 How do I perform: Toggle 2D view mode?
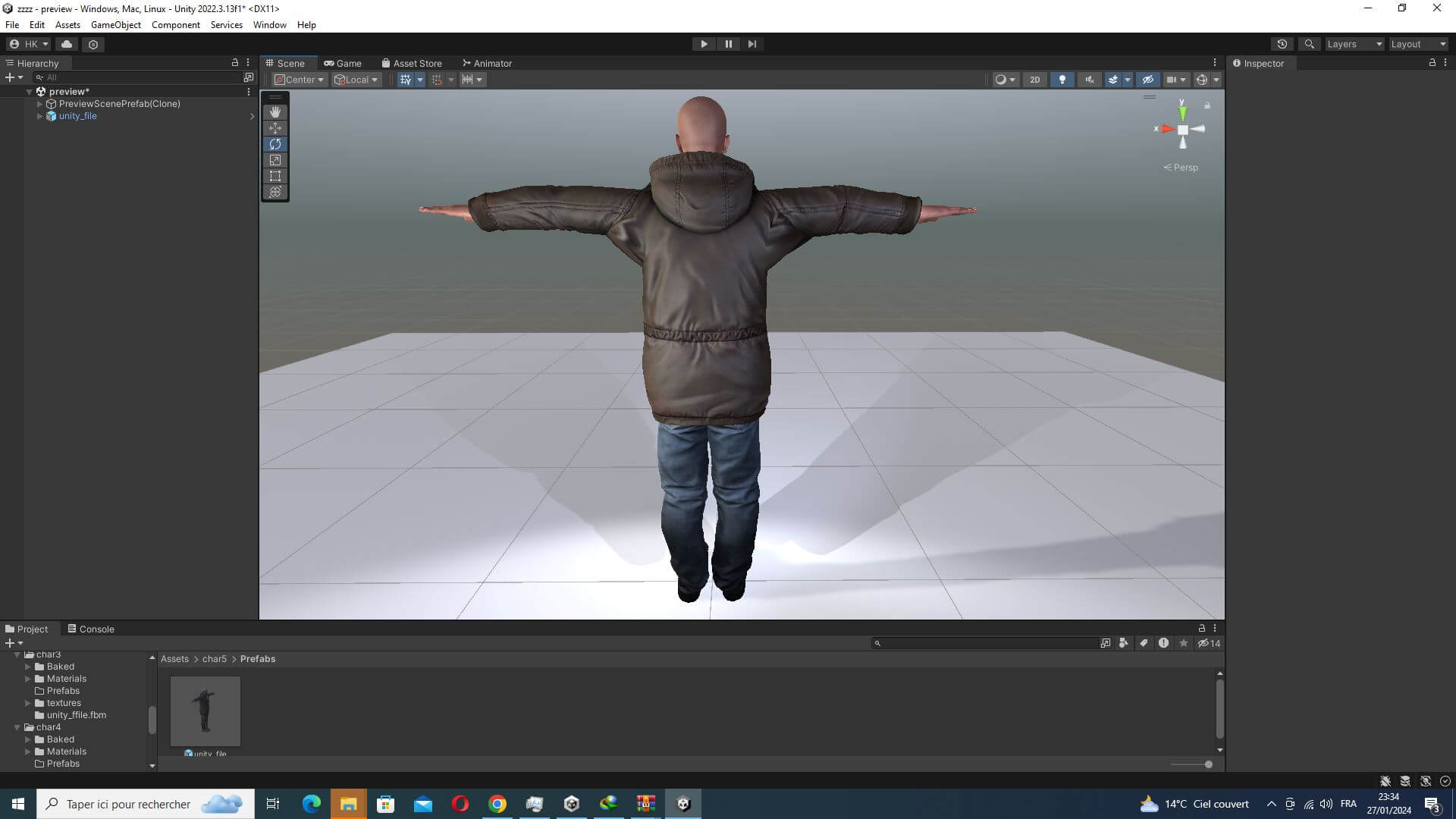point(1034,80)
